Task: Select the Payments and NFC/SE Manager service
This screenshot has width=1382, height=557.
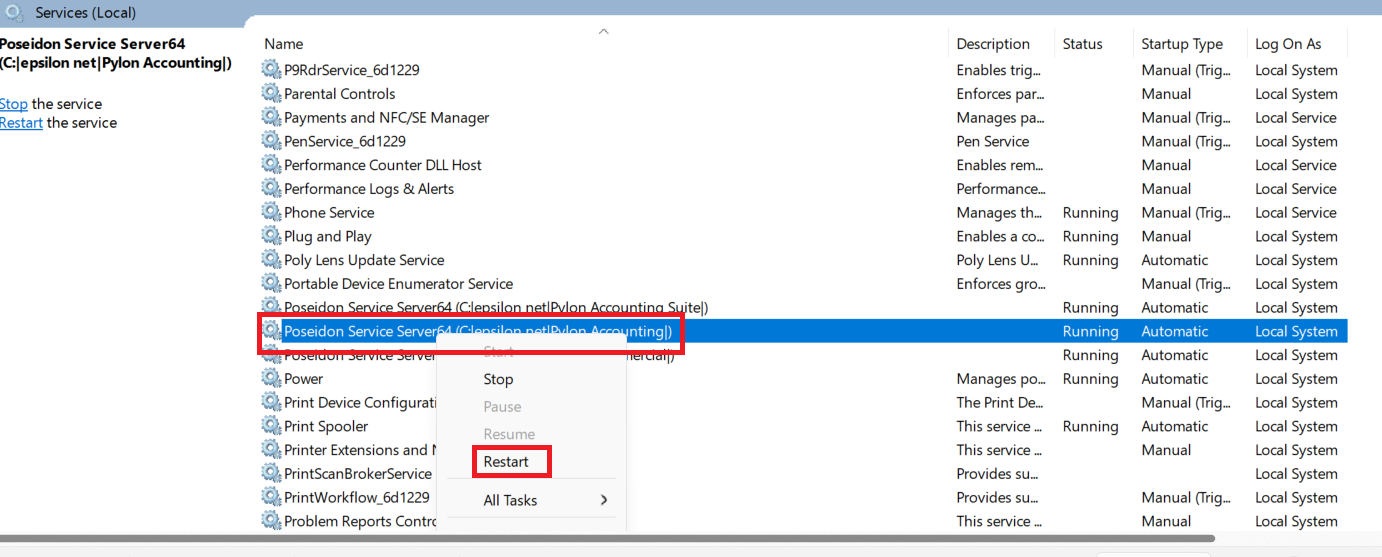Action: coord(386,118)
